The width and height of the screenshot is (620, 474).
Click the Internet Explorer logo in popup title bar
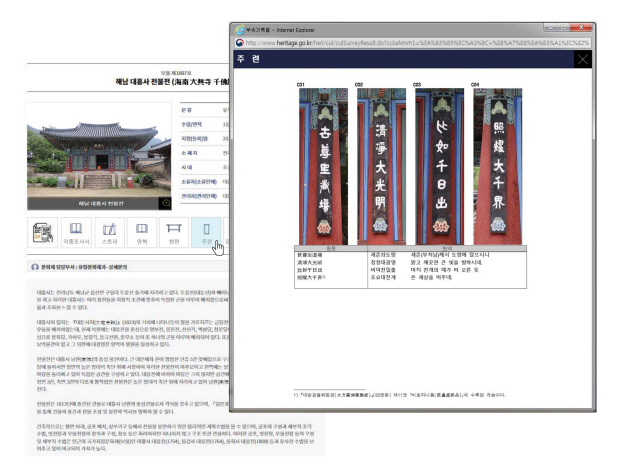click(x=240, y=30)
